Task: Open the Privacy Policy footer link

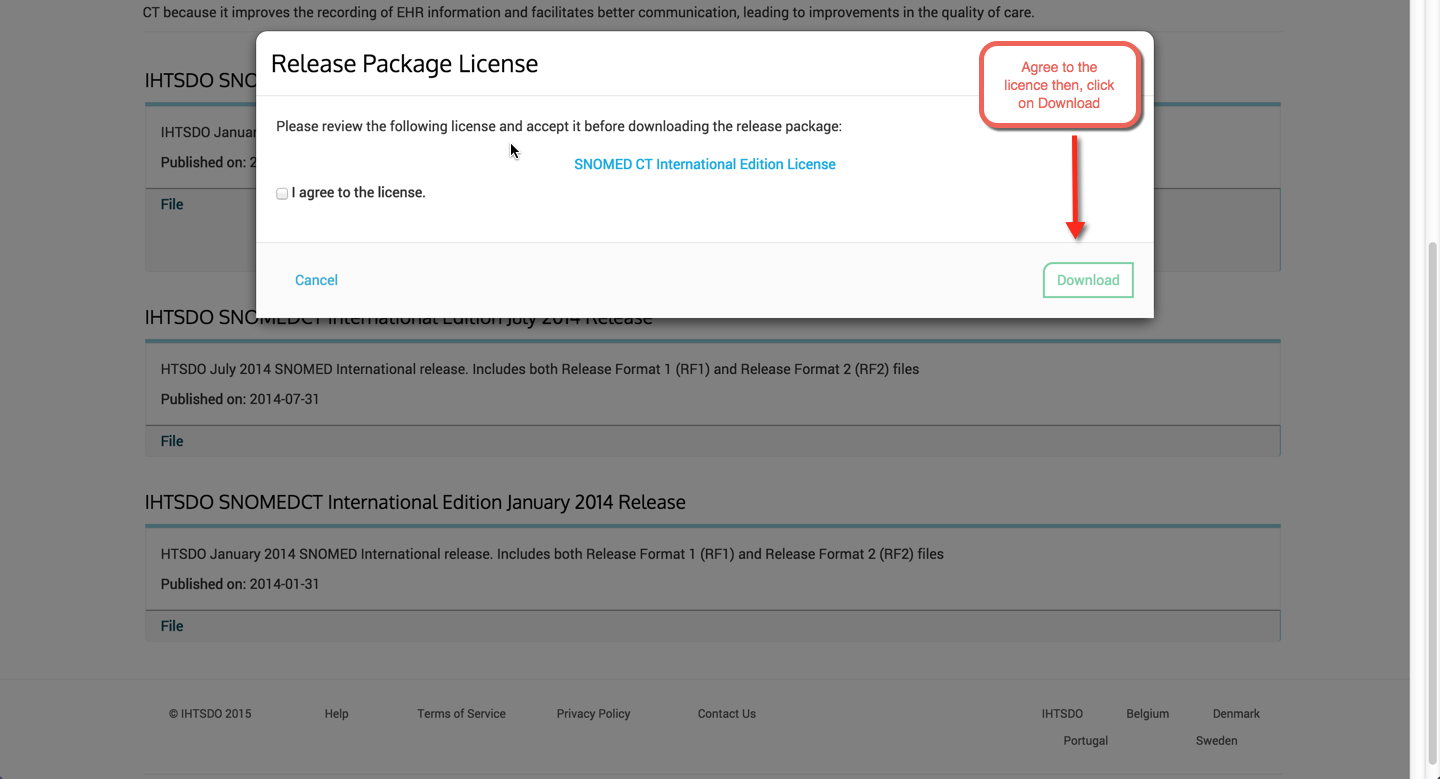Action: click(x=593, y=714)
